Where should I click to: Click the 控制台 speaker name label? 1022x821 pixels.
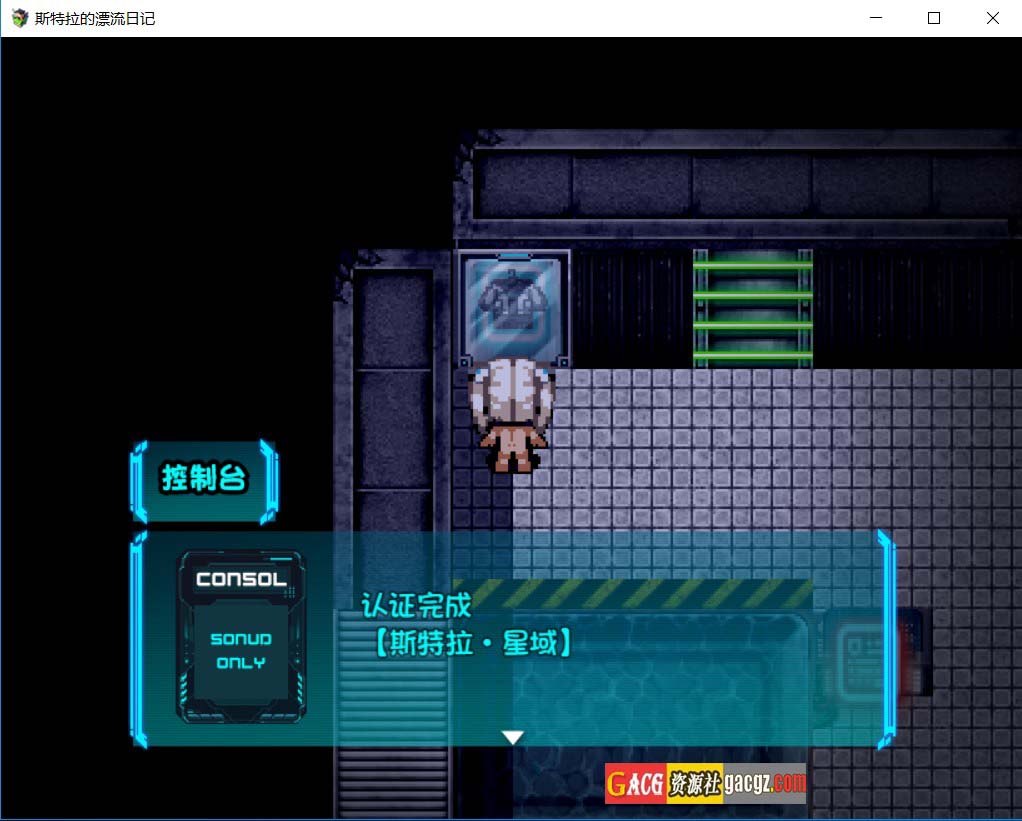point(204,479)
